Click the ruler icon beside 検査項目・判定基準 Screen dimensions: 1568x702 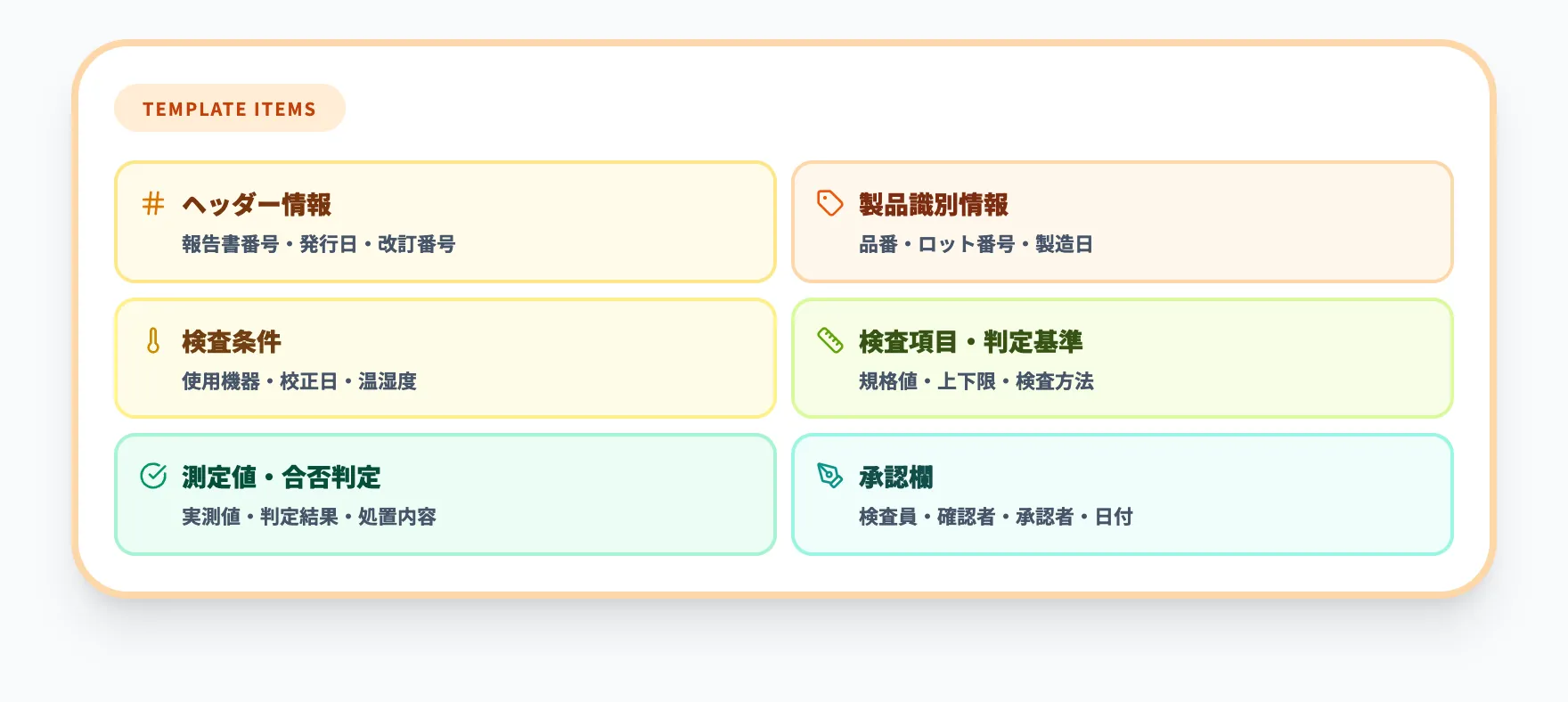(829, 340)
